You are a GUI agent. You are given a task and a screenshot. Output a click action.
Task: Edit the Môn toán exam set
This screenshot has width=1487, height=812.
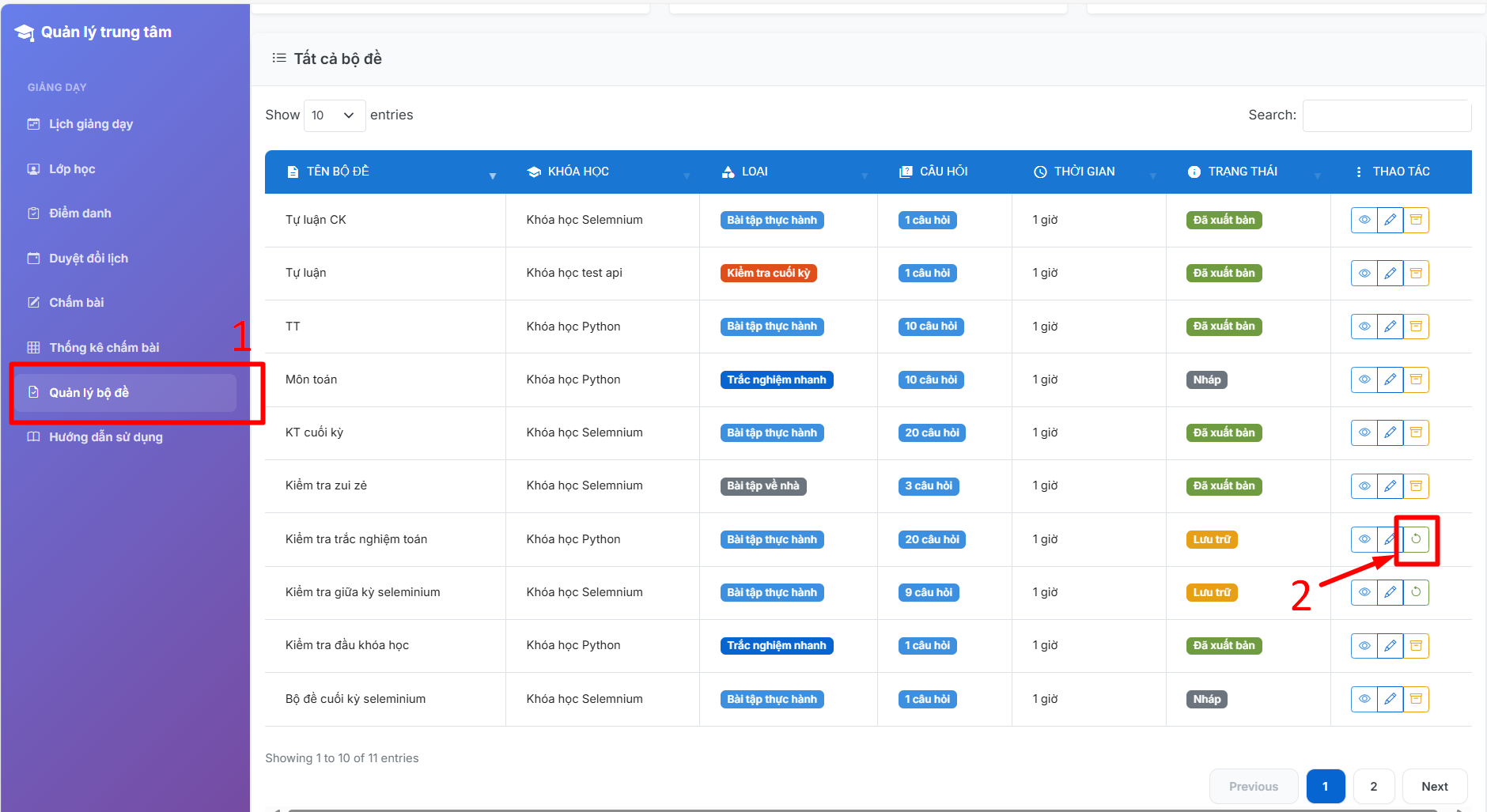[1390, 380]
